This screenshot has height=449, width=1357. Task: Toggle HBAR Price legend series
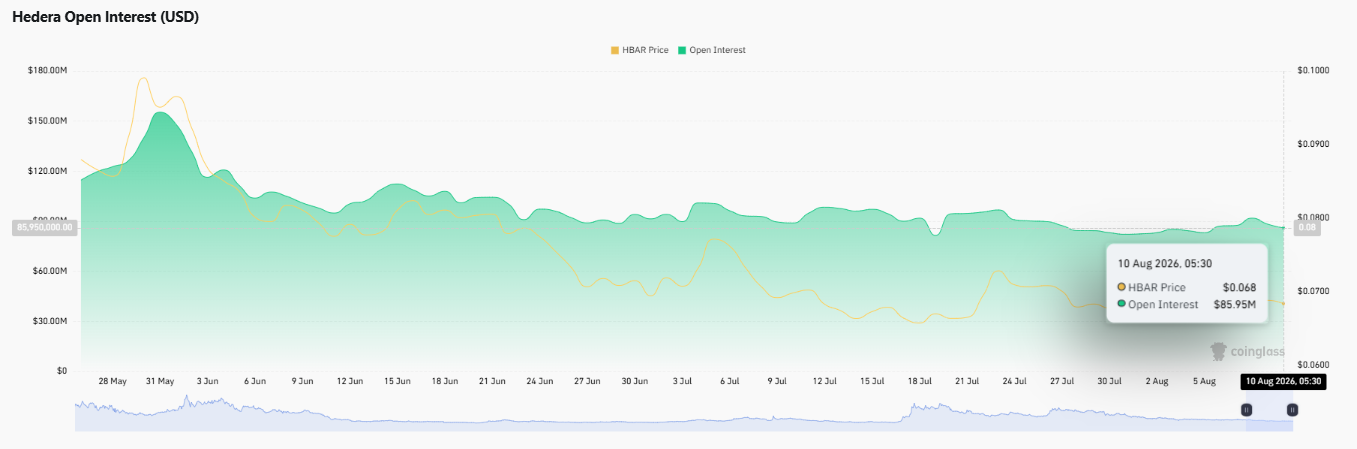coord(639,50)
